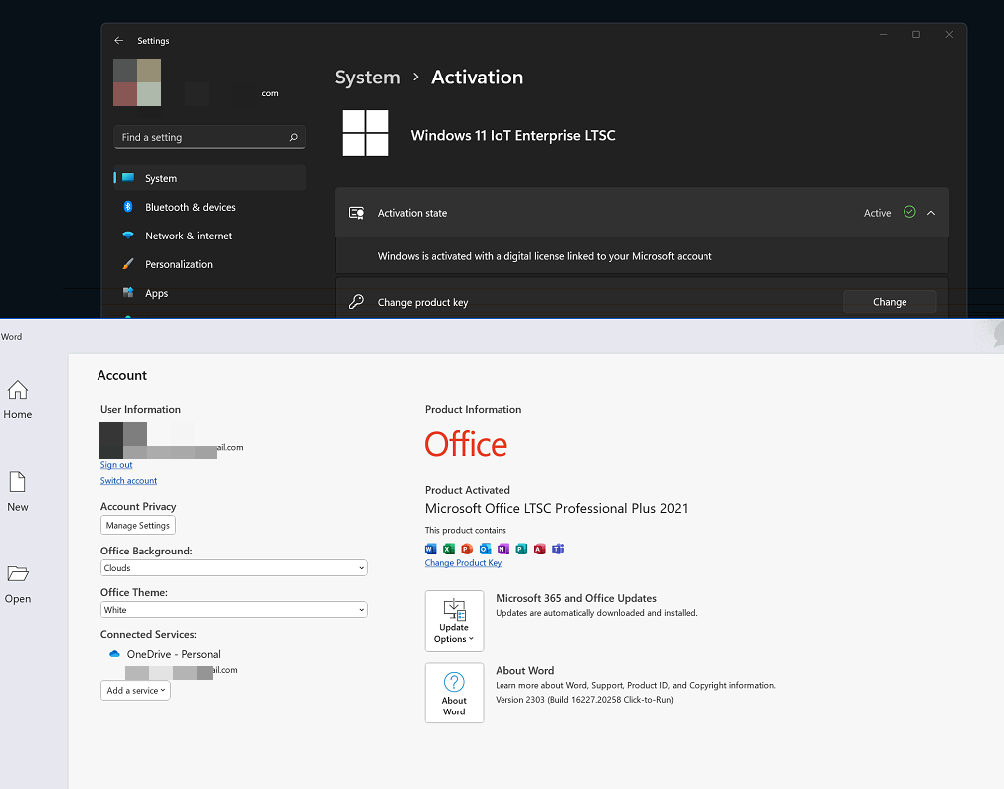Open the Office Background dropdown showing Clouds
Image resolution: width=1004 pixels, height=789 pixels.
point(234,567)
